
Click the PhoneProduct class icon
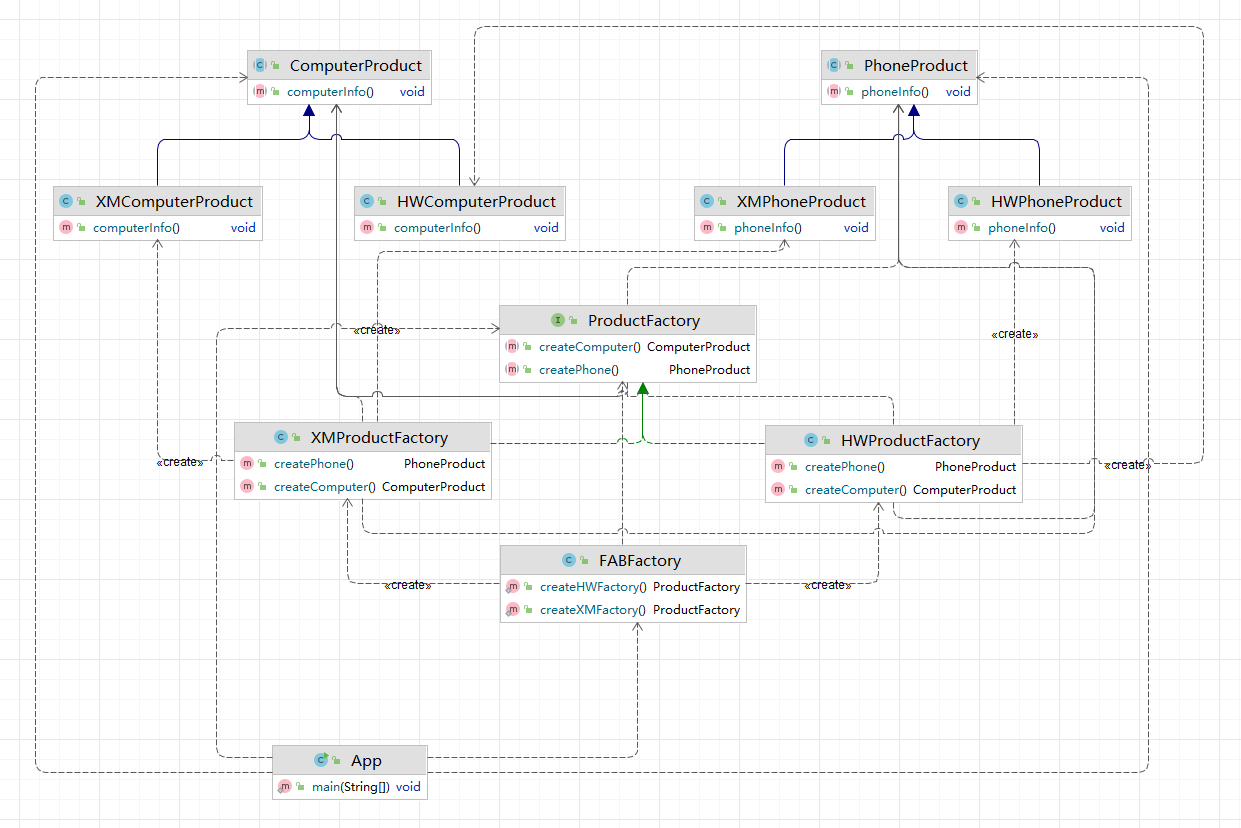(x=834, y=65)
